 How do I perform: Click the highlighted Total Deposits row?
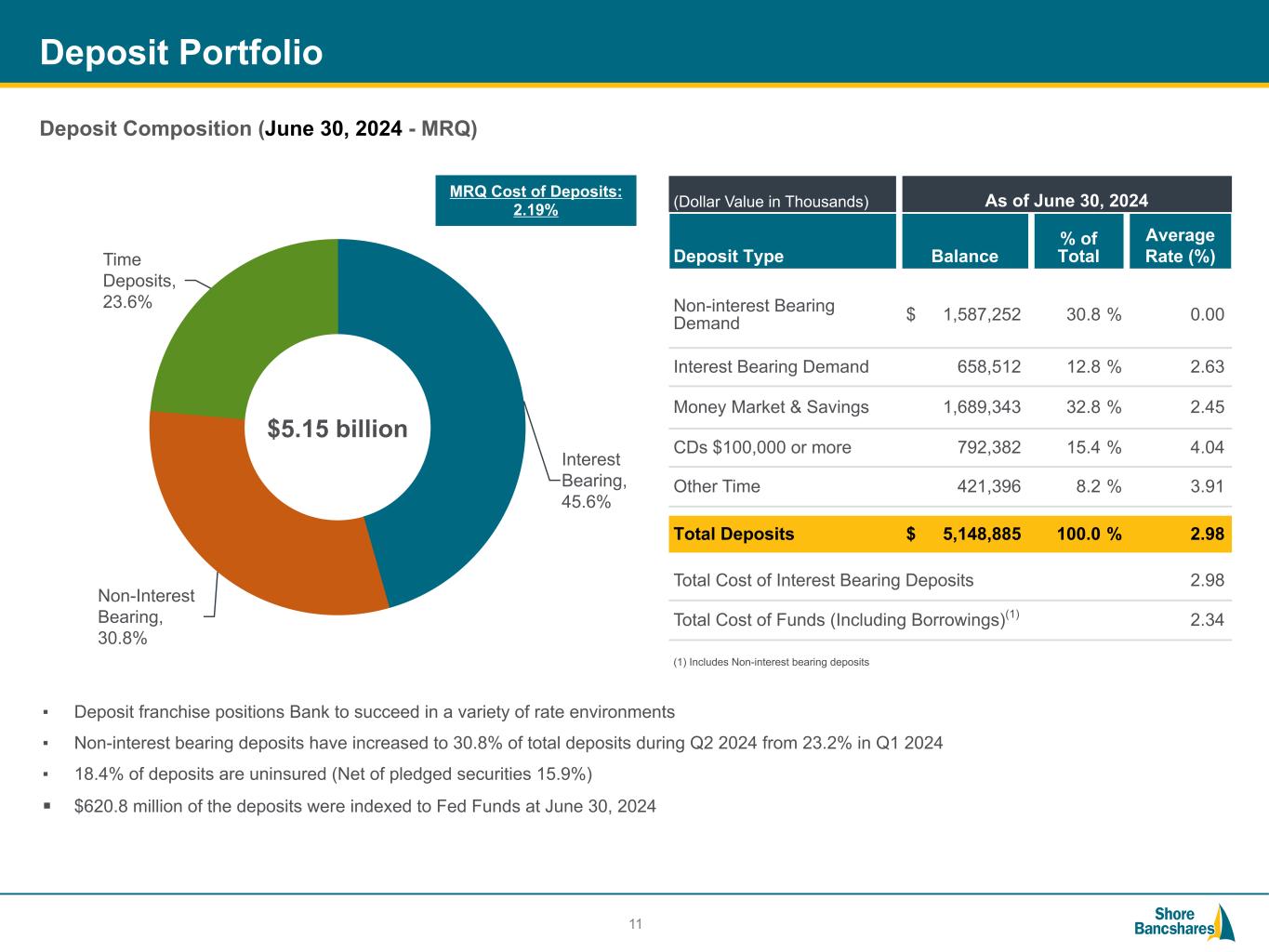pyautogui.click(x=948, y=534)
